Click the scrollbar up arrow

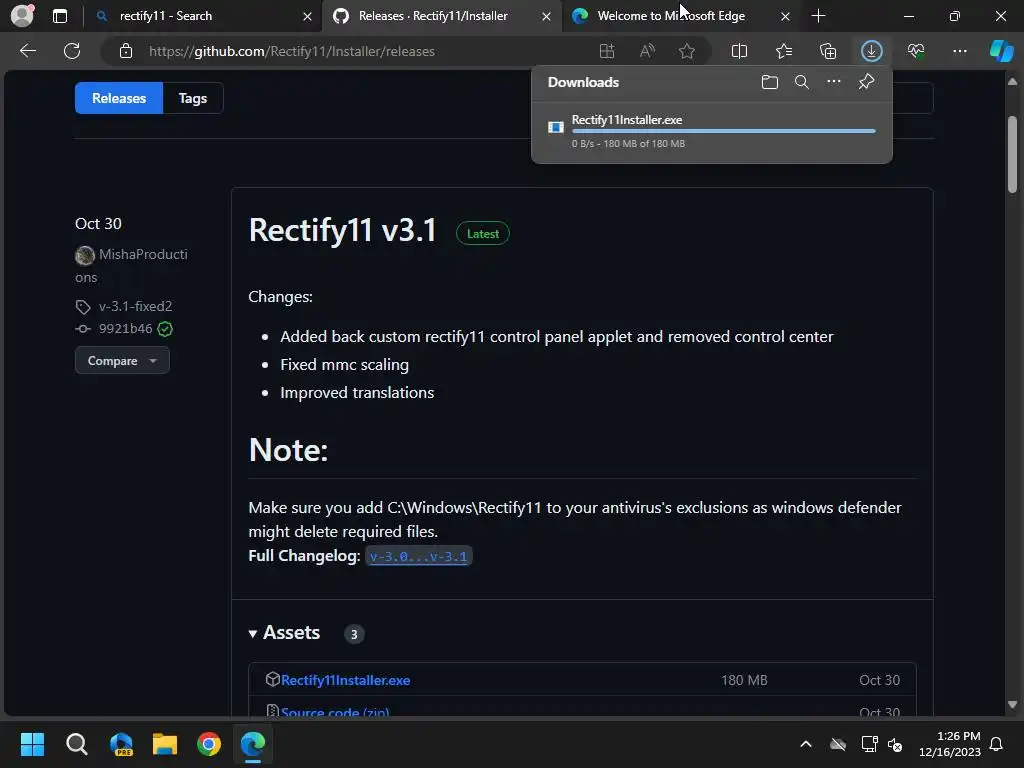click(1012, 81)
